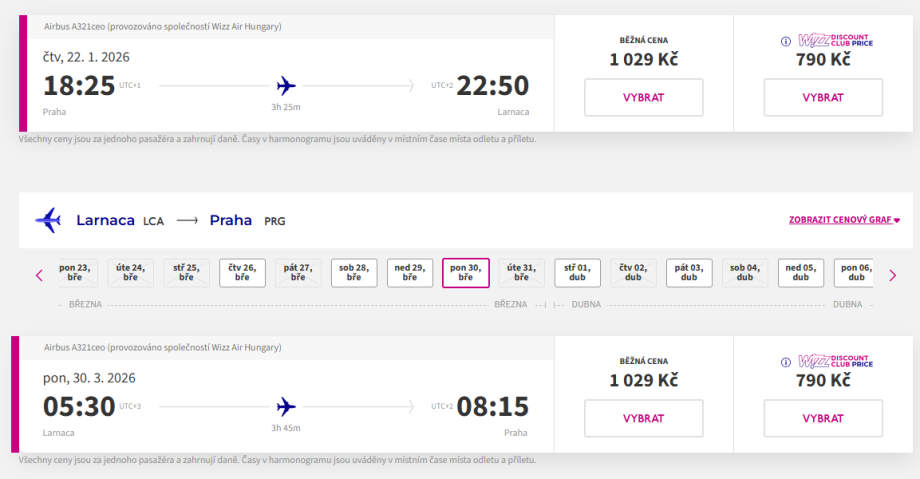Click the info icon for the outbound flight's Discount Club price
The height and width of the screenshot is (479, 920).
point(786,41)
